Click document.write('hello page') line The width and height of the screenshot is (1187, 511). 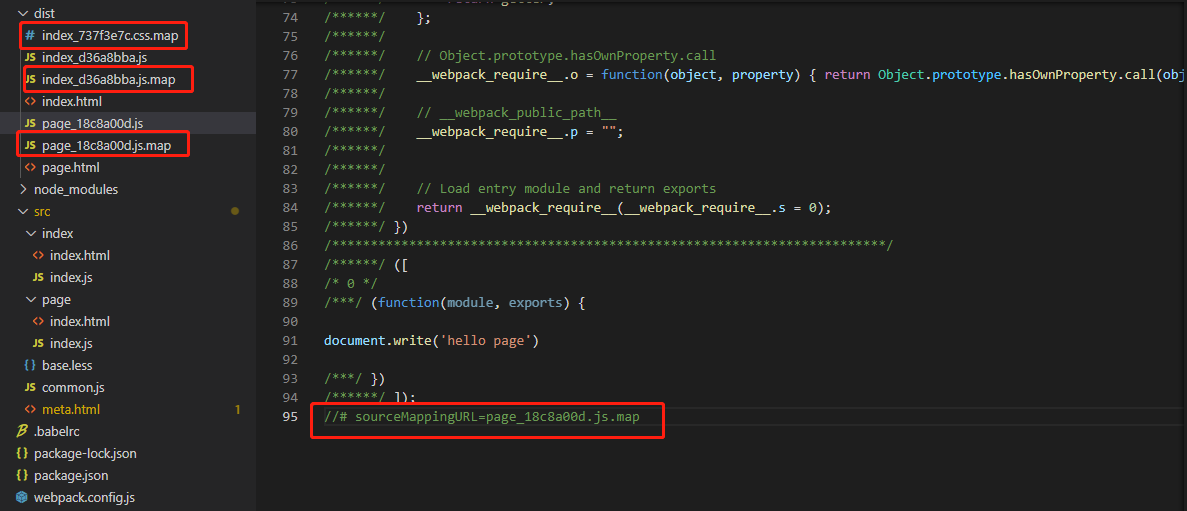(431, 341)
